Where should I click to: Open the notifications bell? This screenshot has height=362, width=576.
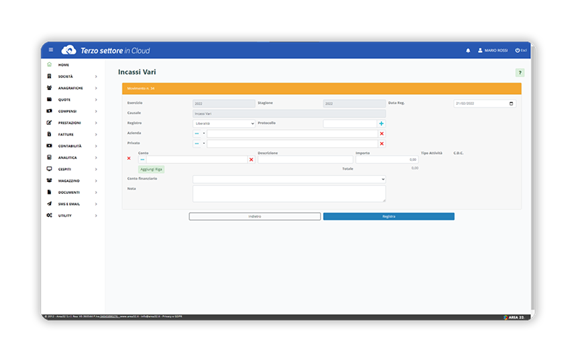point(468,50)
